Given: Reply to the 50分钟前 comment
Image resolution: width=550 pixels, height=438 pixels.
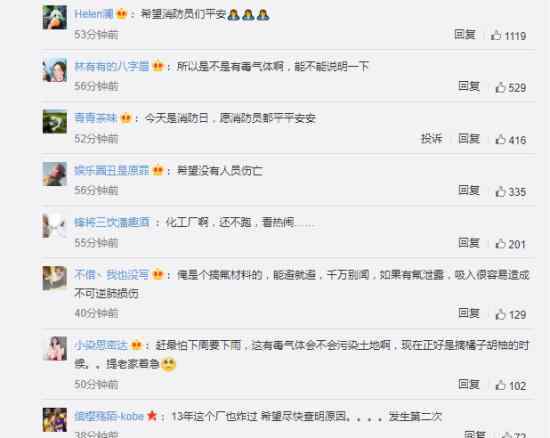Looking at the screenshot, I should (x=469, y=384).
